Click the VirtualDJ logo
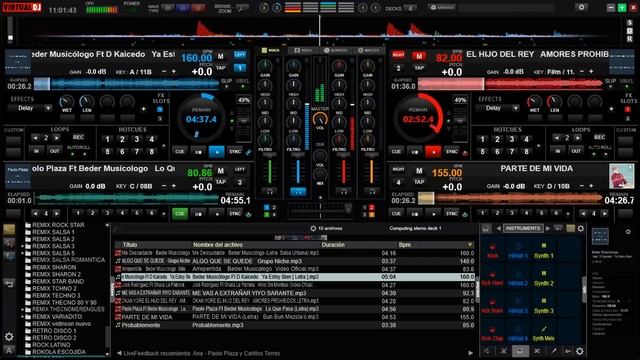This screenshot has width=640, height=360. tap(22, 7)
